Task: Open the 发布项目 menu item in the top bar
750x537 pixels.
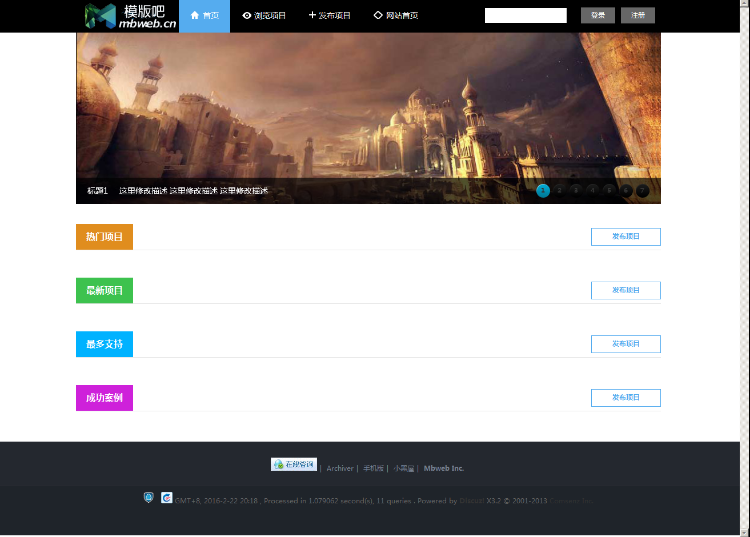Action: (x=330, y=16)
